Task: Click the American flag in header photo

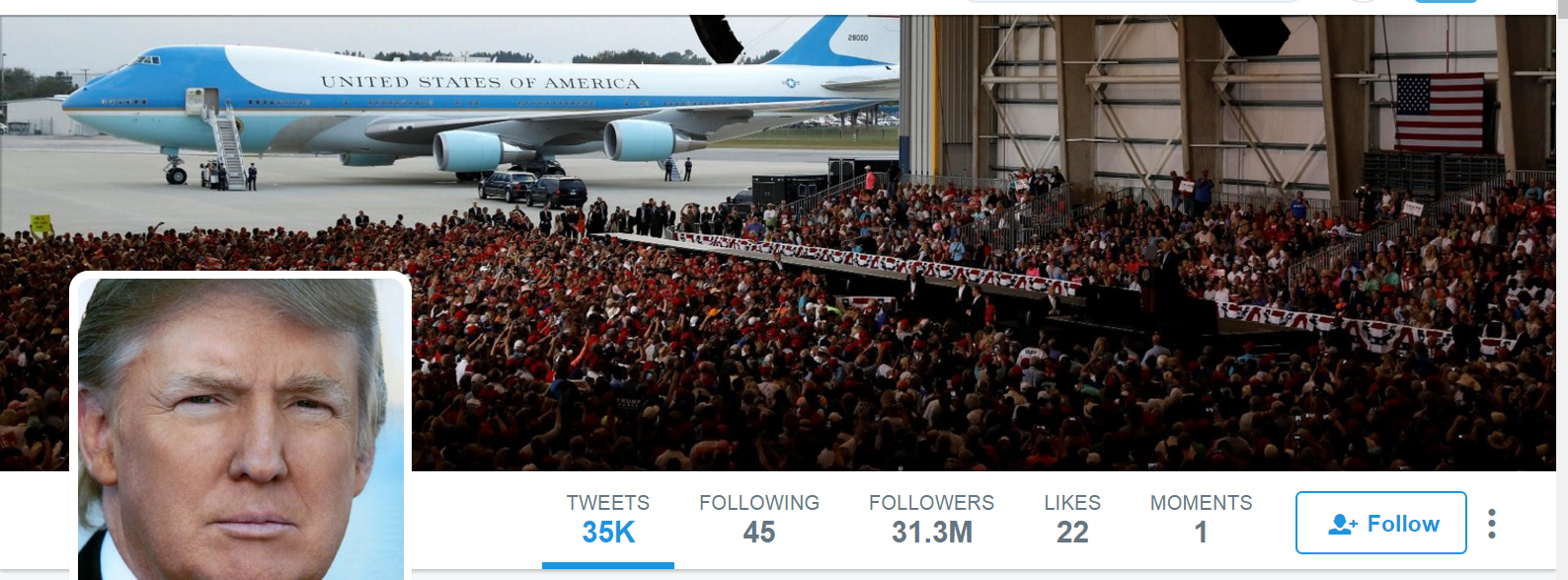Action: (1440, 112)
